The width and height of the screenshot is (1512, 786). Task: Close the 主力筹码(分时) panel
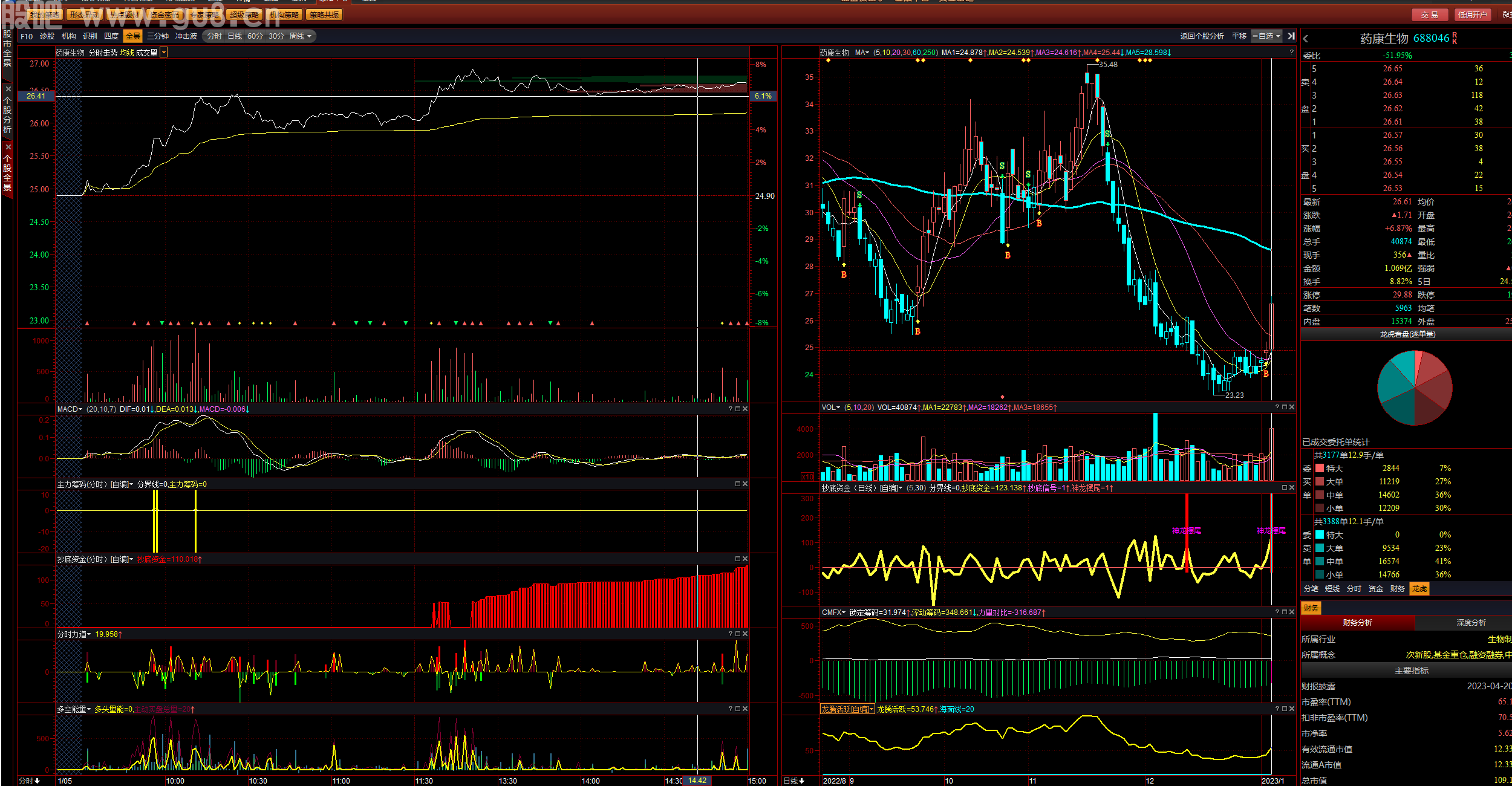tap(745, 484)
